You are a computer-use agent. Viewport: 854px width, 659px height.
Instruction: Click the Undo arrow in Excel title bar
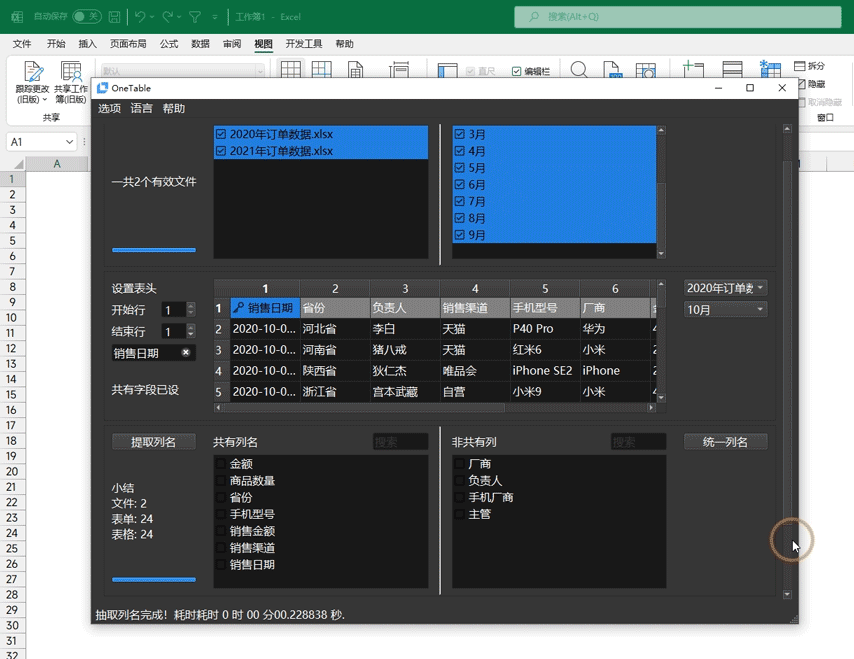coord(140,17)
